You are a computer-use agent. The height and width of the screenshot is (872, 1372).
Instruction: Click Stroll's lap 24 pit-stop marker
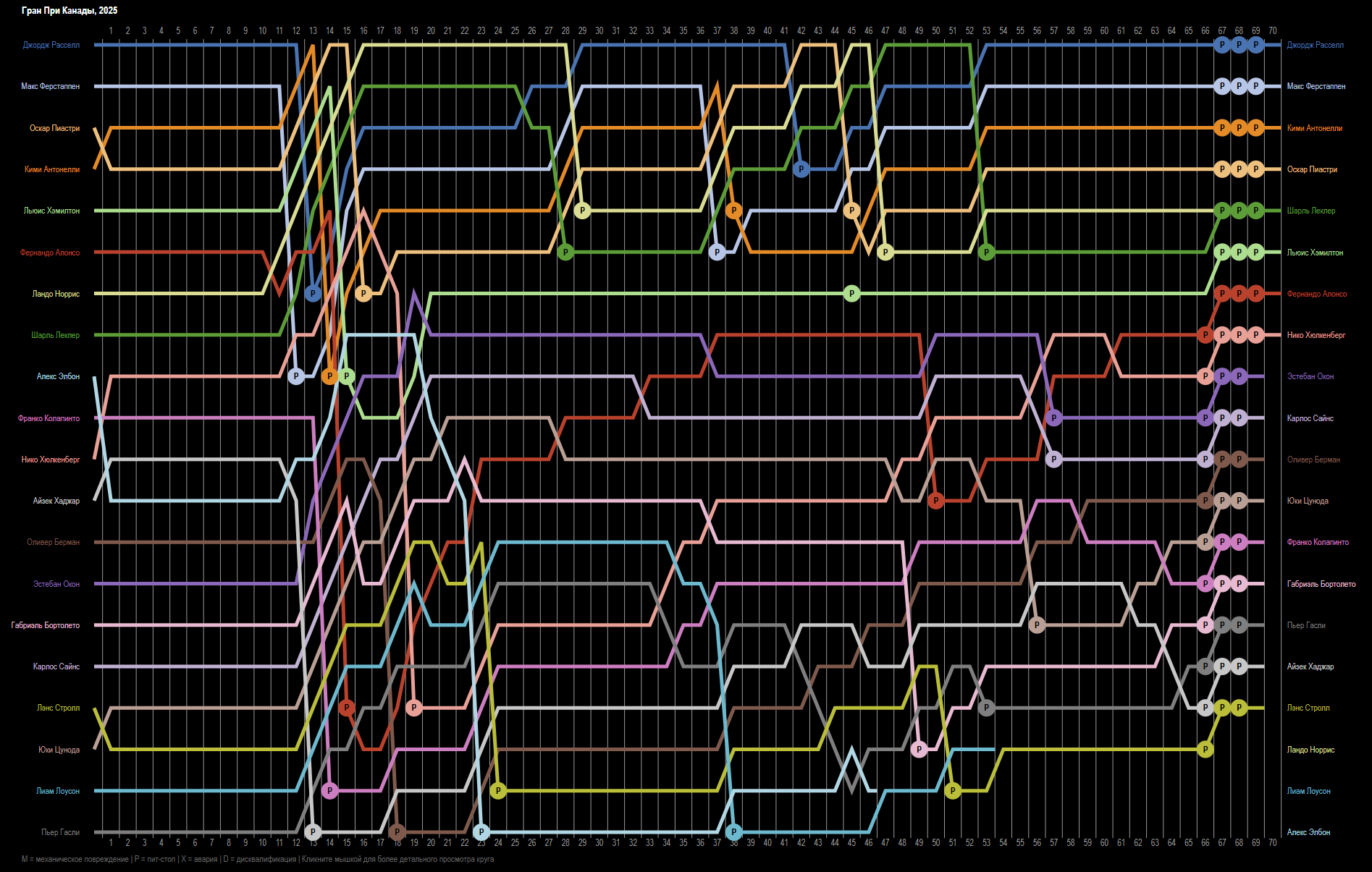click(497, 791)
